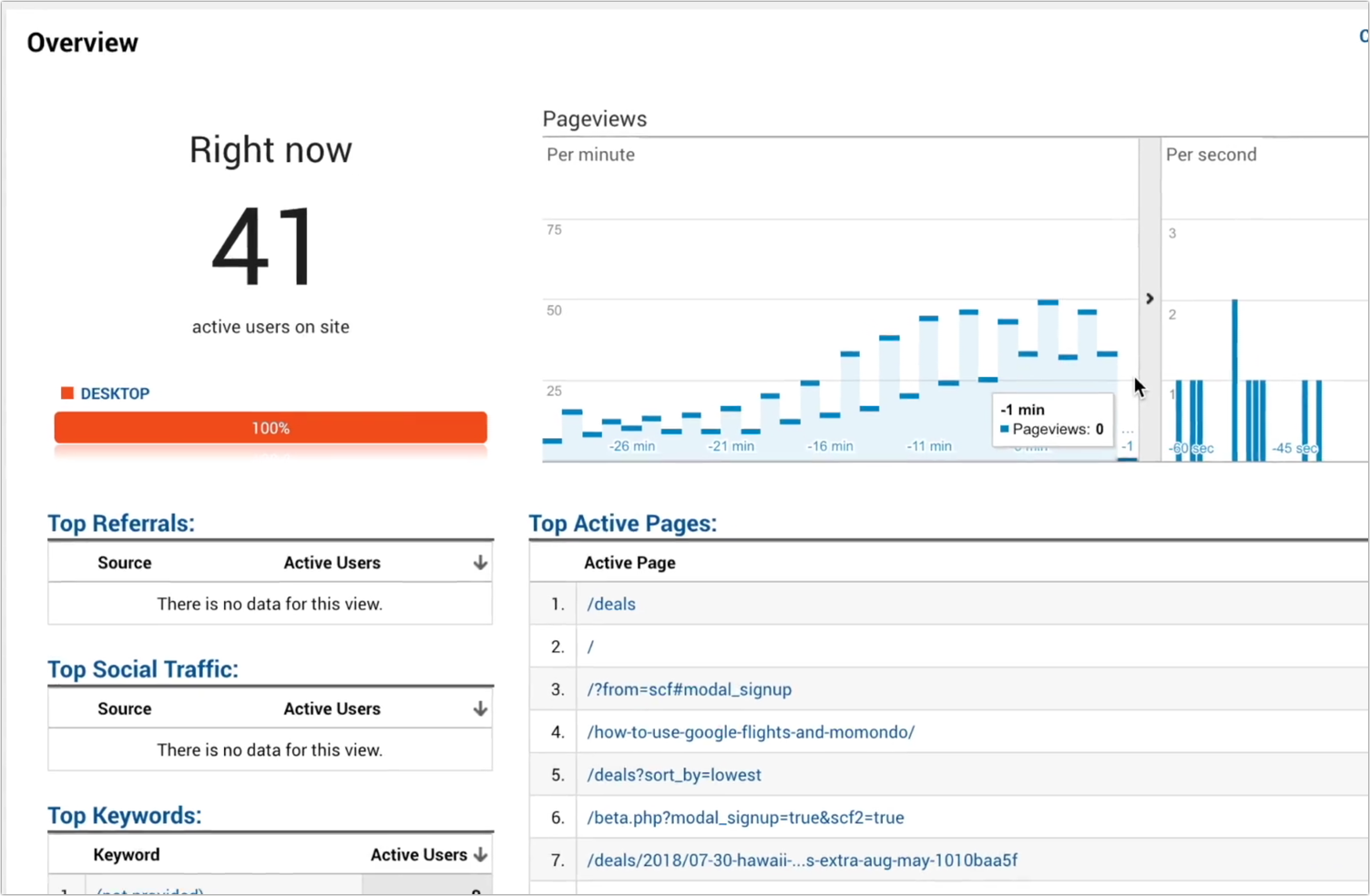Click the -26 min axis label
1370x896 pixels.
632,446
